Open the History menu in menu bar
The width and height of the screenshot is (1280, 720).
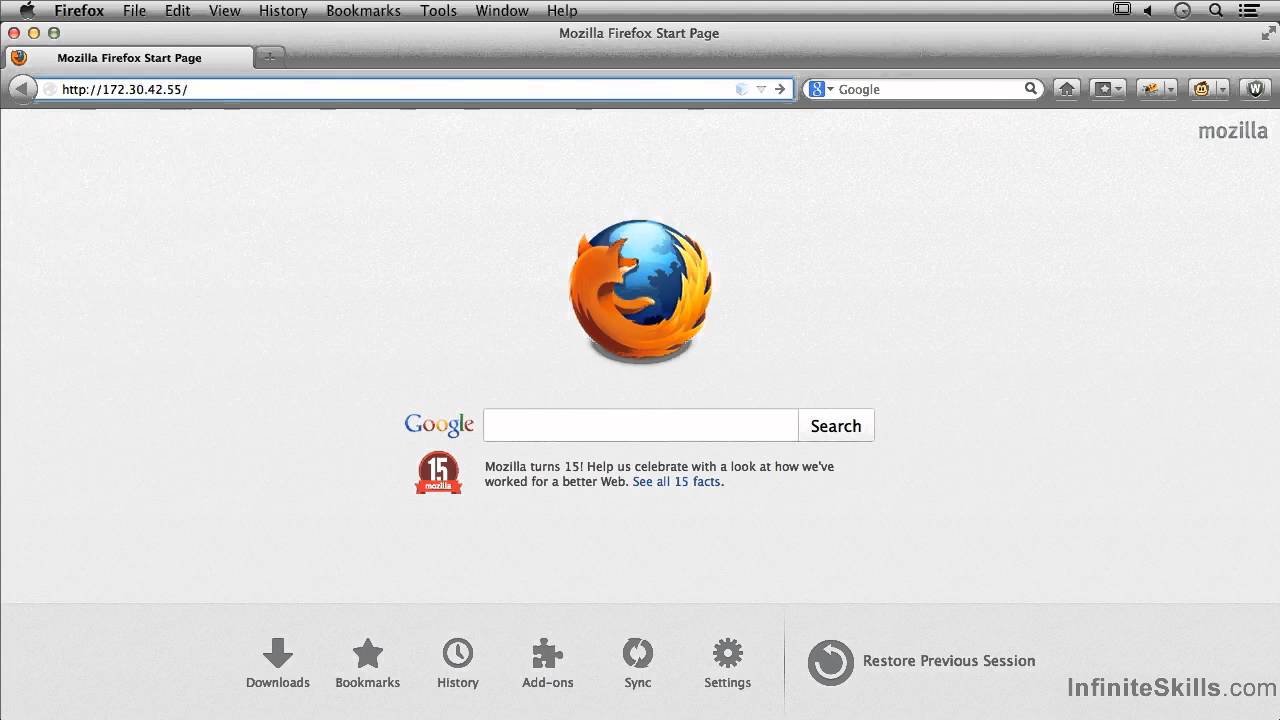point(283,10)
